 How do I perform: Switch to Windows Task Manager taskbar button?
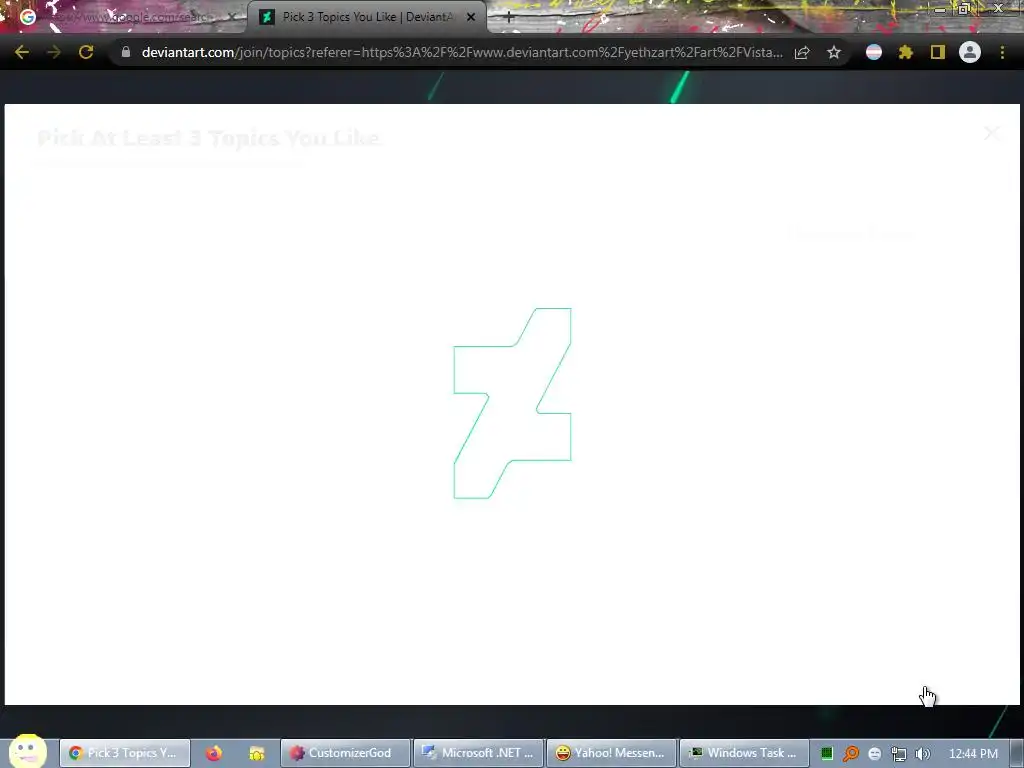744,753
